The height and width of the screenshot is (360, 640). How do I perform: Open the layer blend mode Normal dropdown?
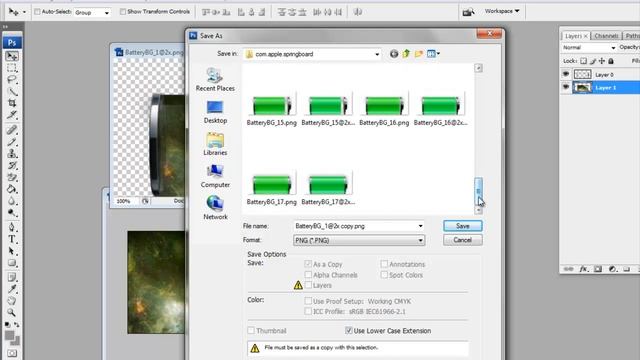pos(589,48)
